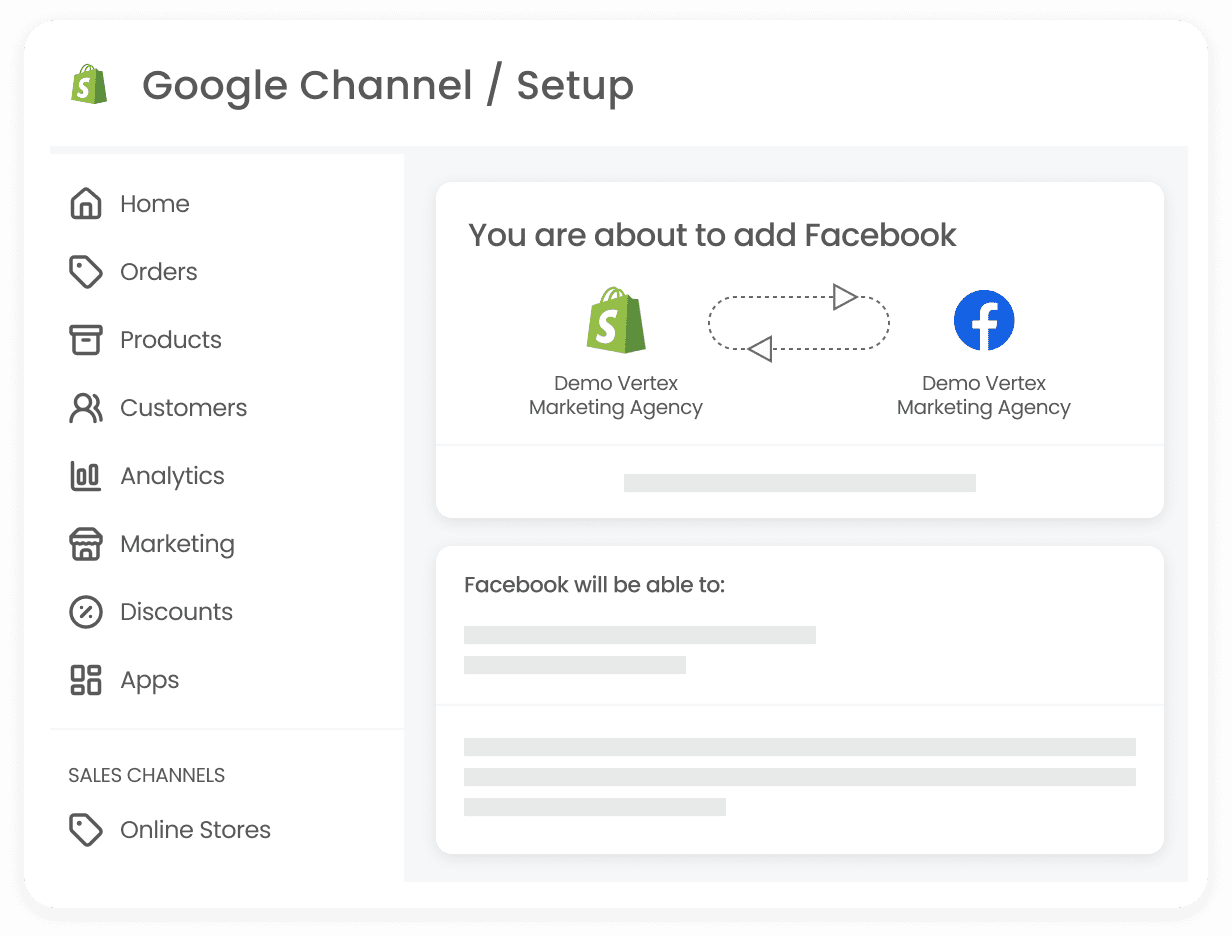This screenshot has width=1232, height=936.
Task: Click the Home house icon
Action: click(86, 204)
